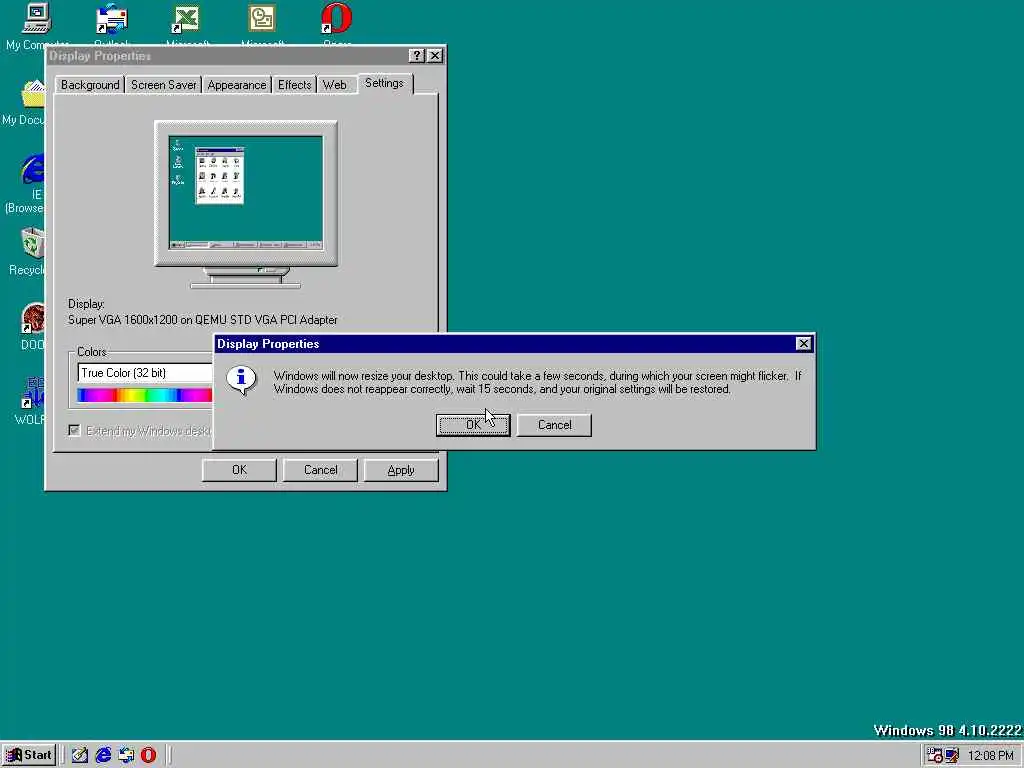
Task: Open True Color (32 bit) colors dropdown
Action: [x=145, y=373]
